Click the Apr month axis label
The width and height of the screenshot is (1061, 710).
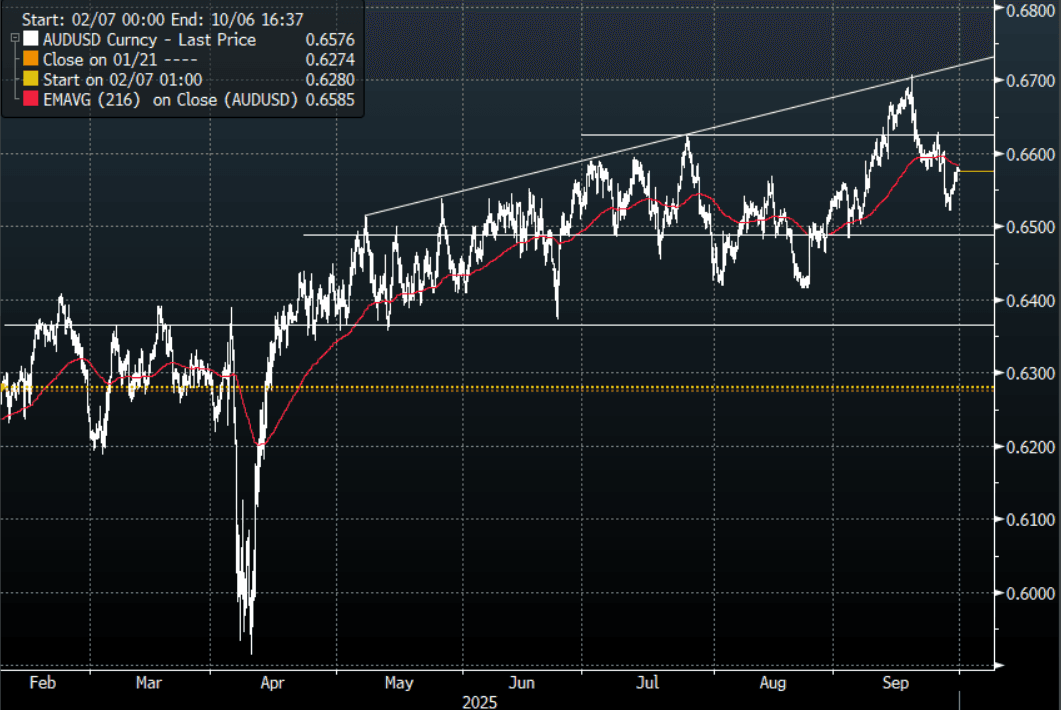(272, 683)
